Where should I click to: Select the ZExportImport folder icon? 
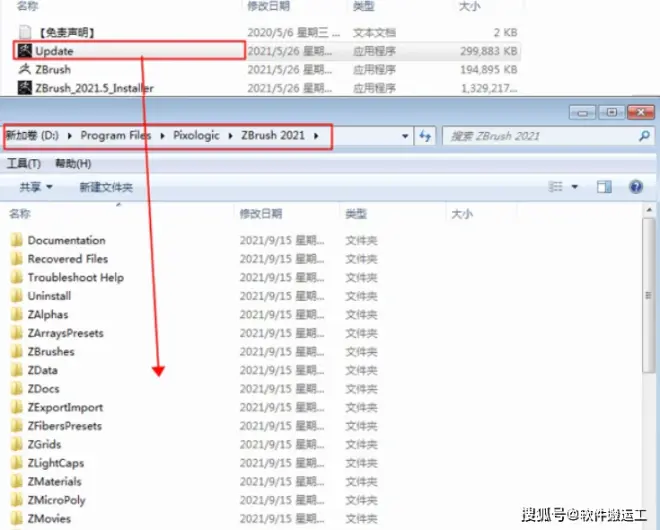click(17, 407)
